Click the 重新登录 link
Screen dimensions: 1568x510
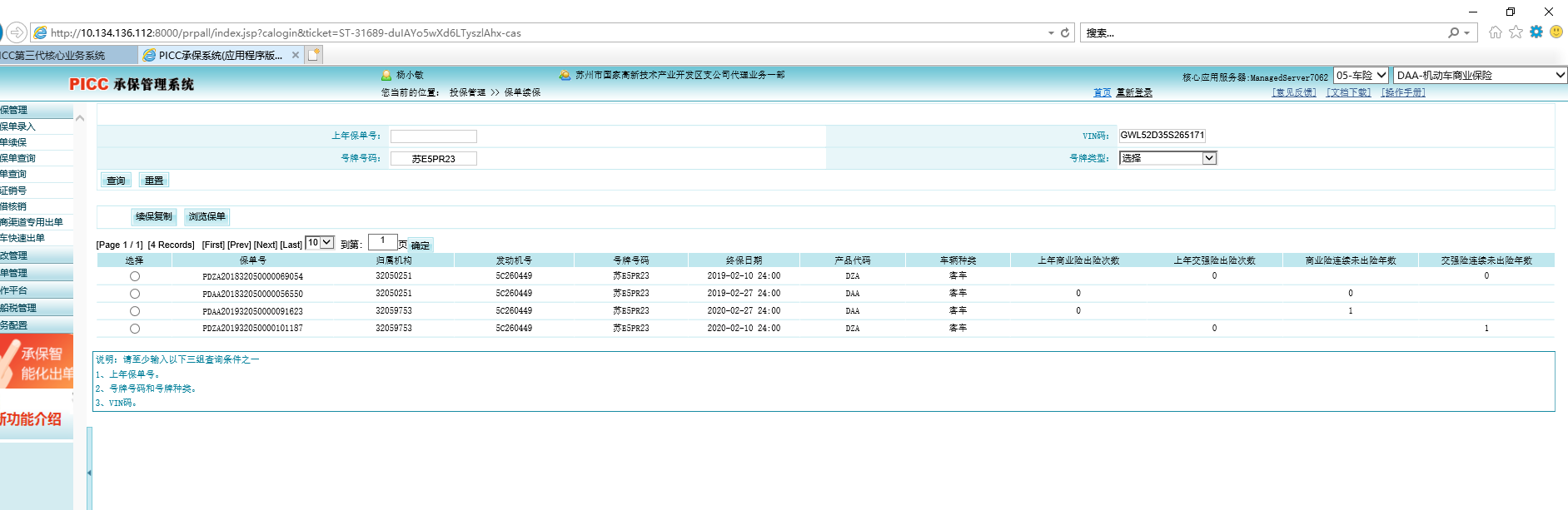click(x=1134, y=92)
